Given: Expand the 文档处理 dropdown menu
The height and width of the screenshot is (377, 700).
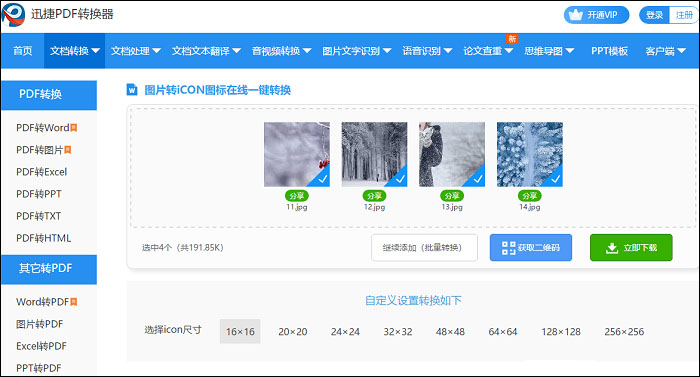Looking at the screenshot, I should [136, 51].
